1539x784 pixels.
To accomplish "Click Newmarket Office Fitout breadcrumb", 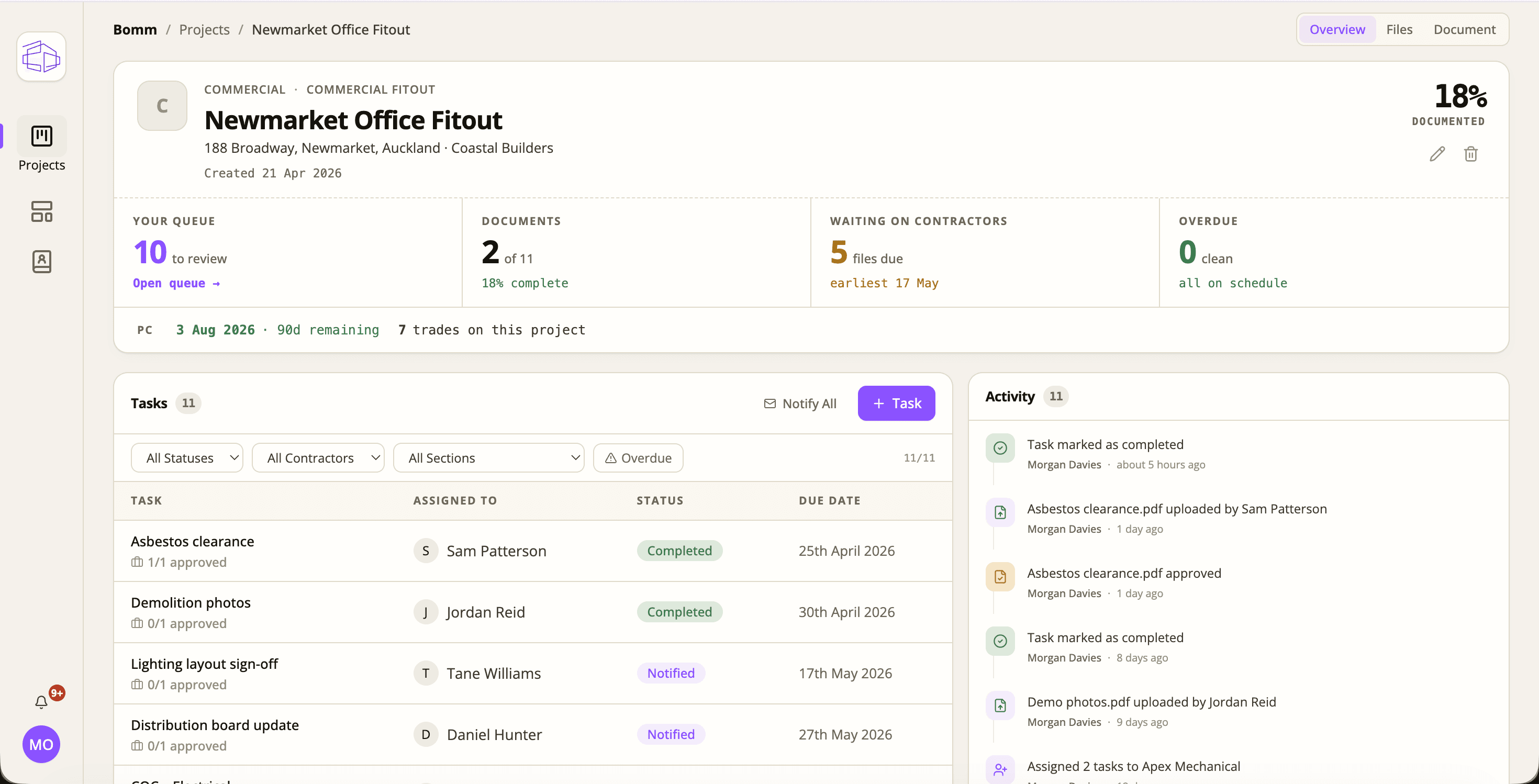I will pos(331,29).
